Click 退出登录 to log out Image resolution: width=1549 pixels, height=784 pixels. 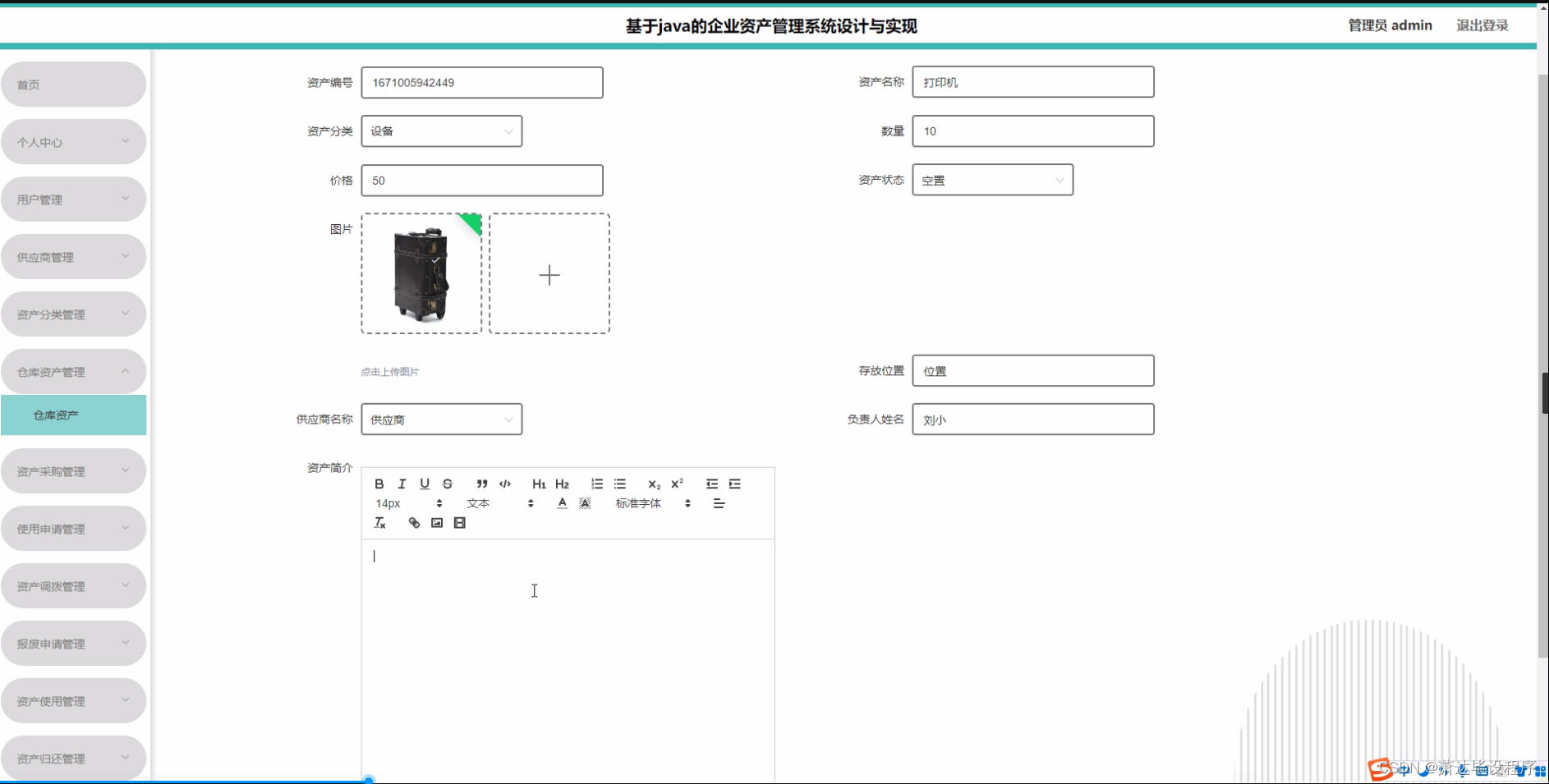click(1481, 25)
